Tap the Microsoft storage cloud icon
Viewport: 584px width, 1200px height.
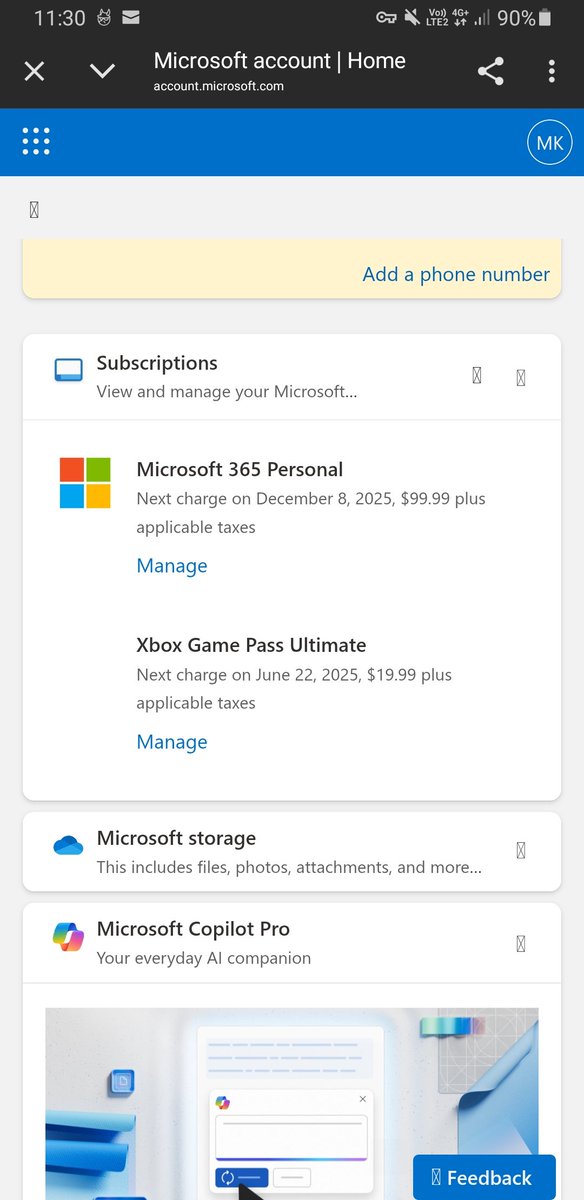(68, 846)
